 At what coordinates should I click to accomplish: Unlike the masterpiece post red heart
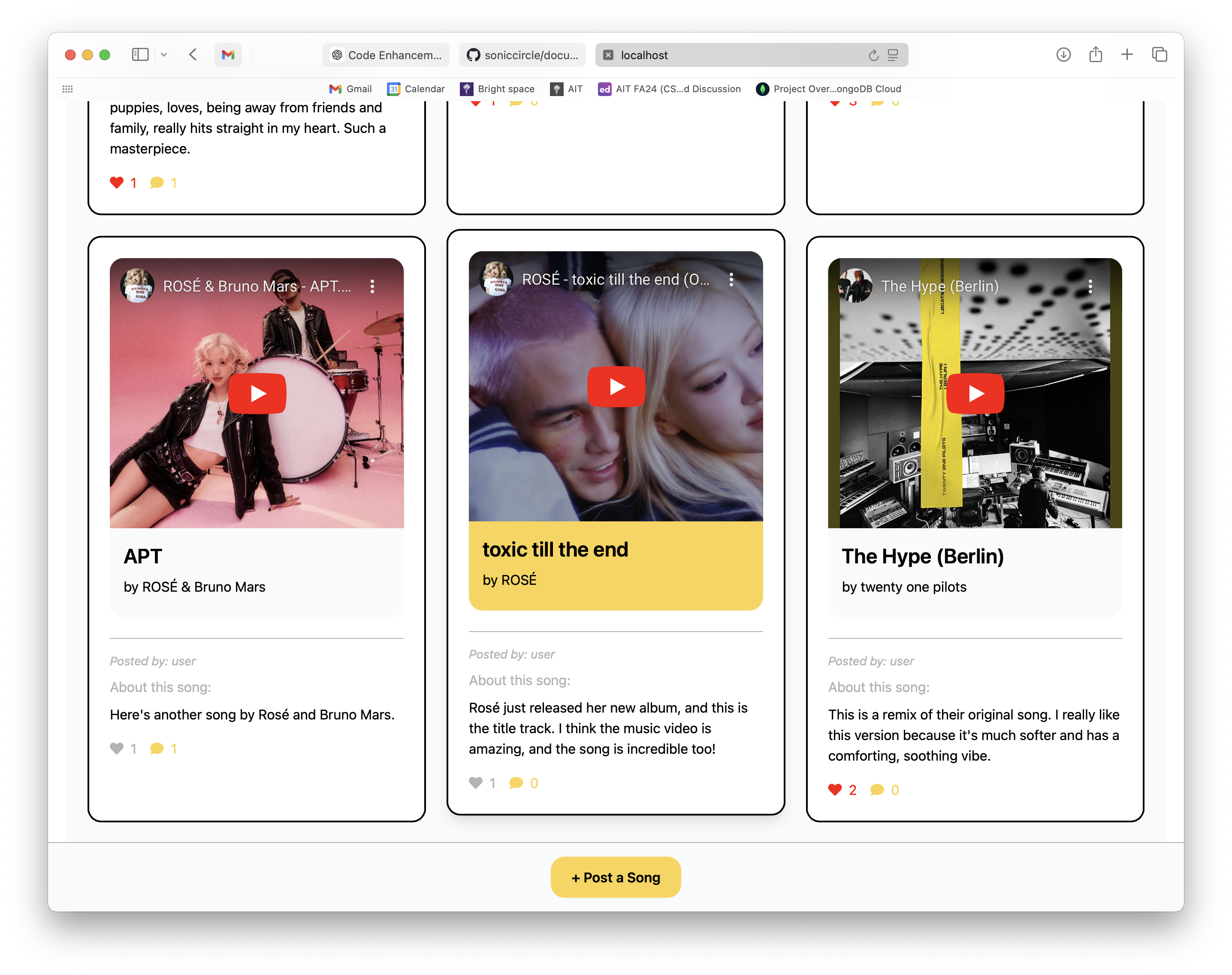pyautogui.click(x=117, y=183)
